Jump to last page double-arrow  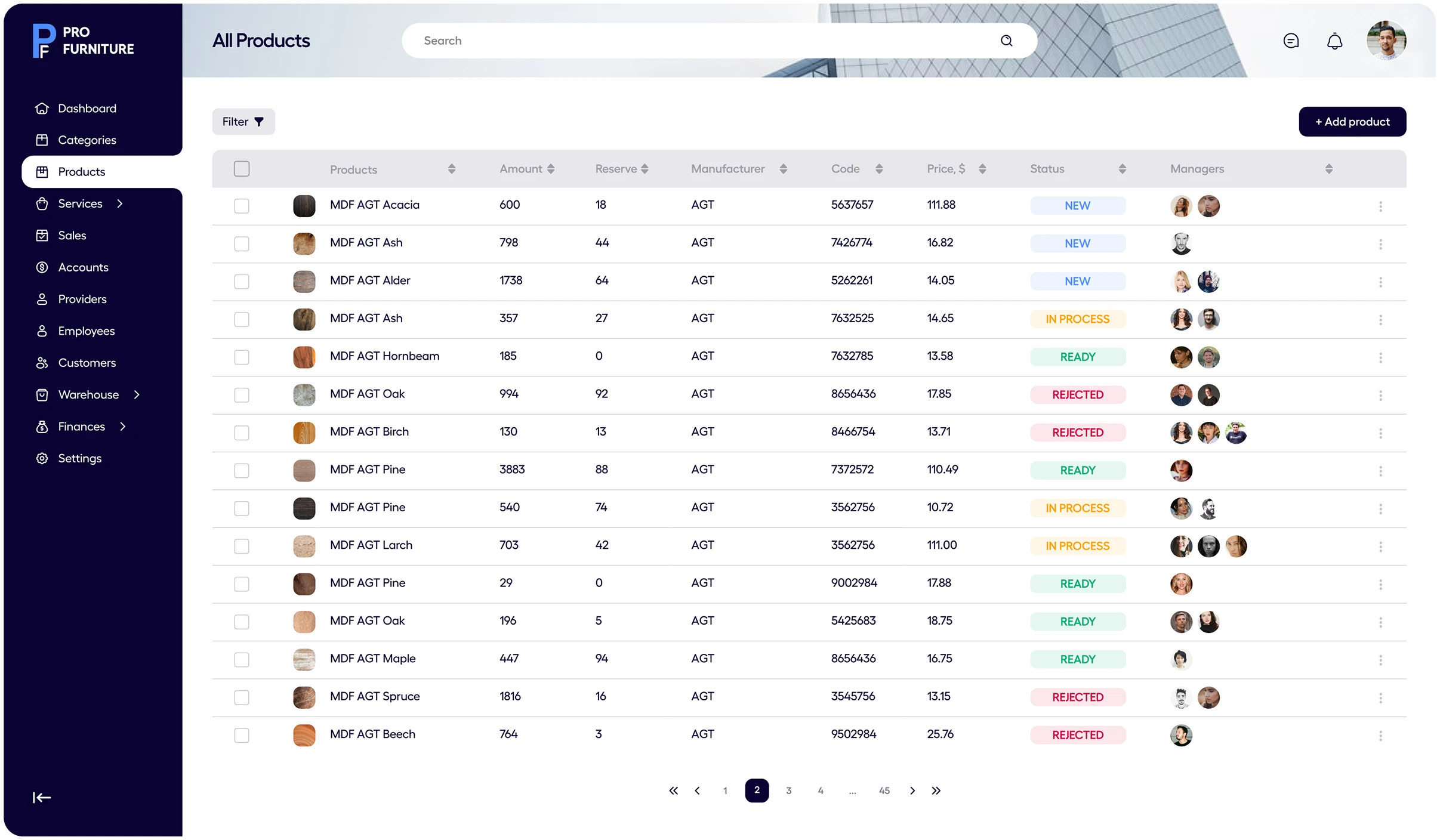[936, 790]
